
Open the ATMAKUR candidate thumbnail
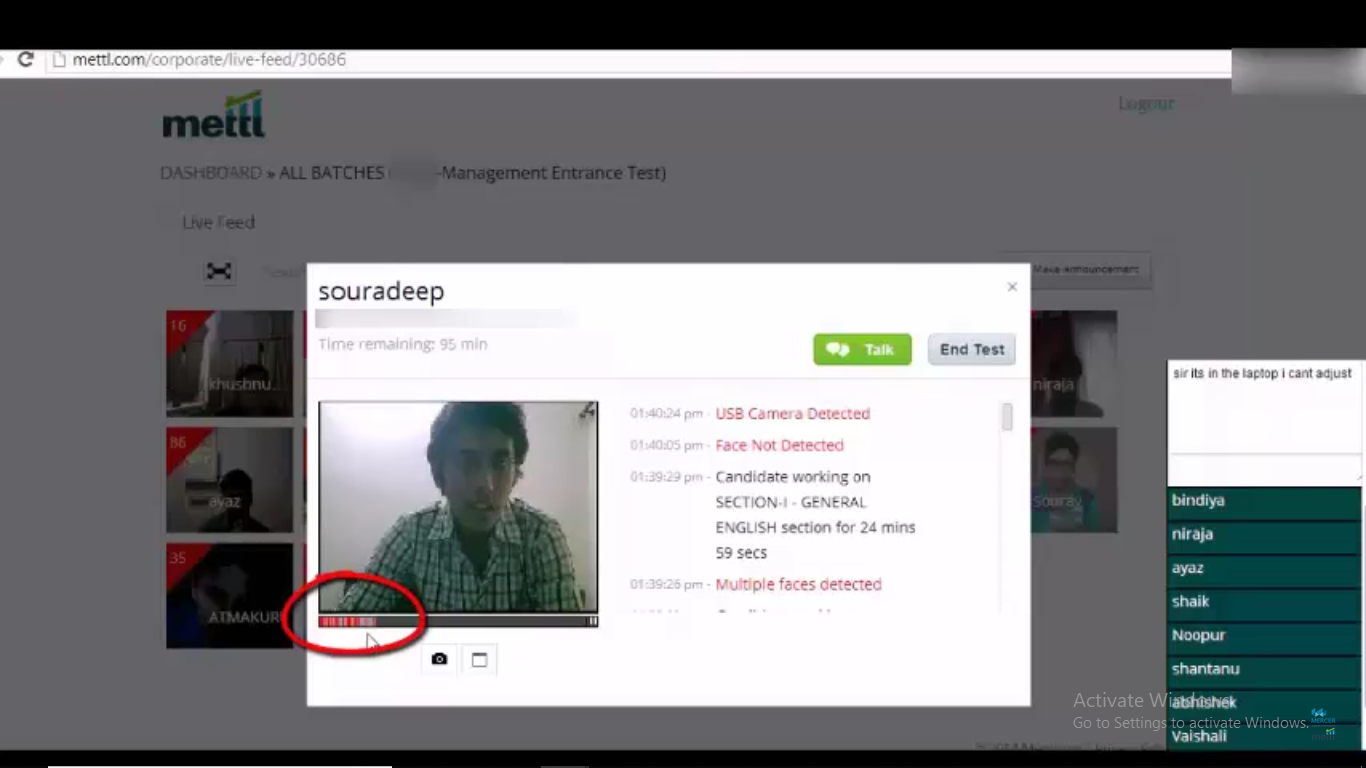230,595
